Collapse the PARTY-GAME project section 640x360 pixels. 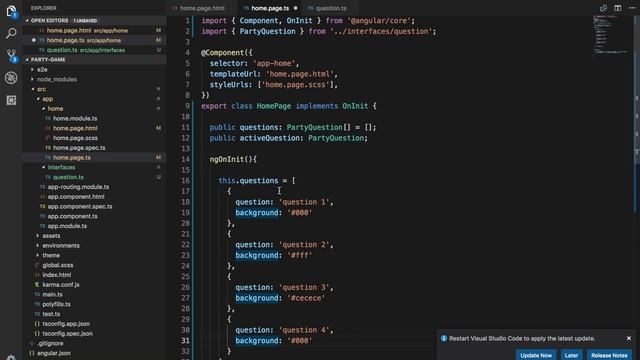[x=95, y=60]
